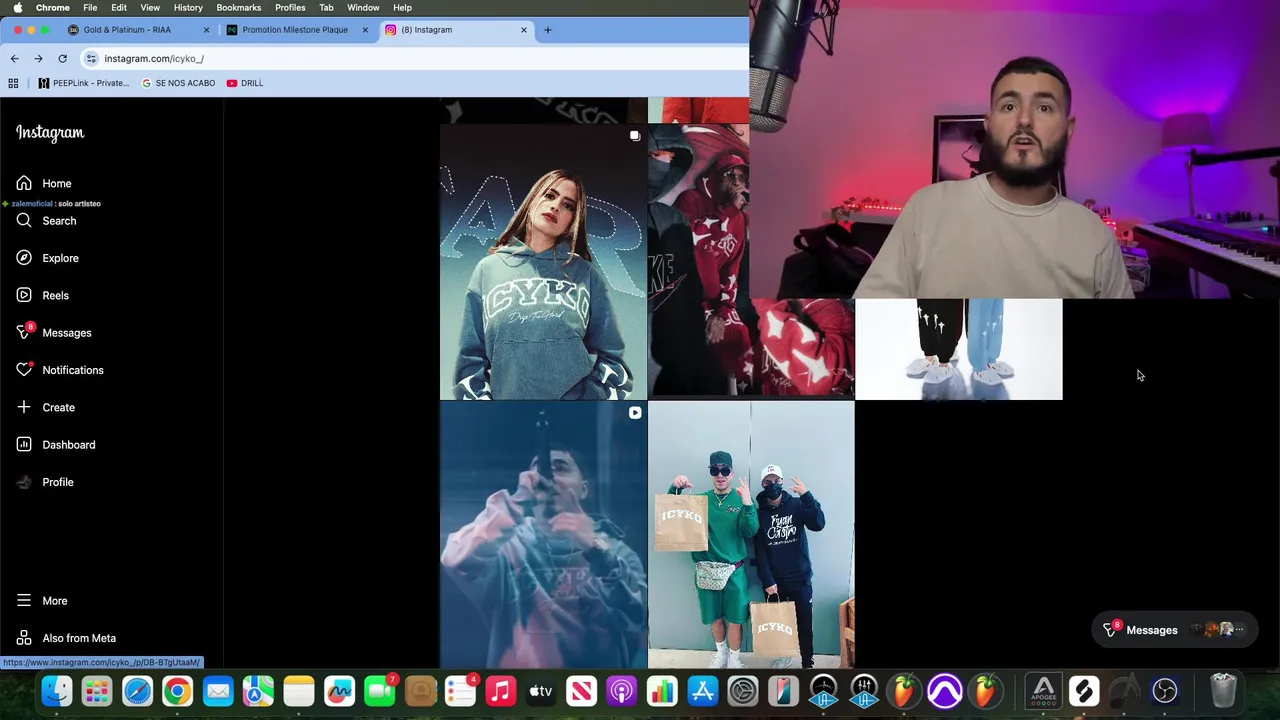
Task: Open Trash in the Dock
Action: 1223,691
